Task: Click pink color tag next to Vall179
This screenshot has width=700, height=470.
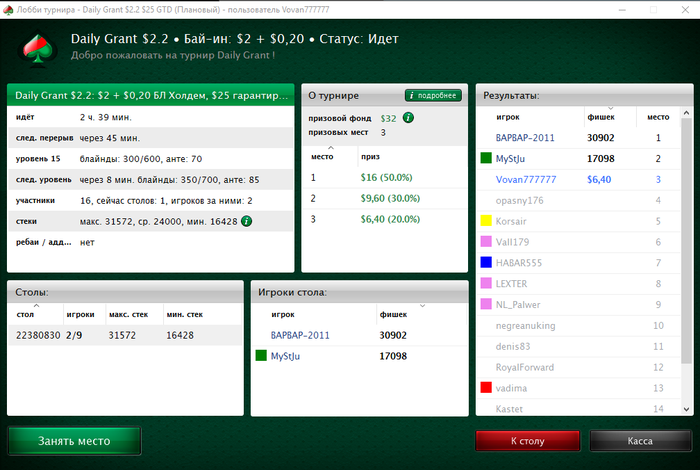Action: [x=486, y=241]
